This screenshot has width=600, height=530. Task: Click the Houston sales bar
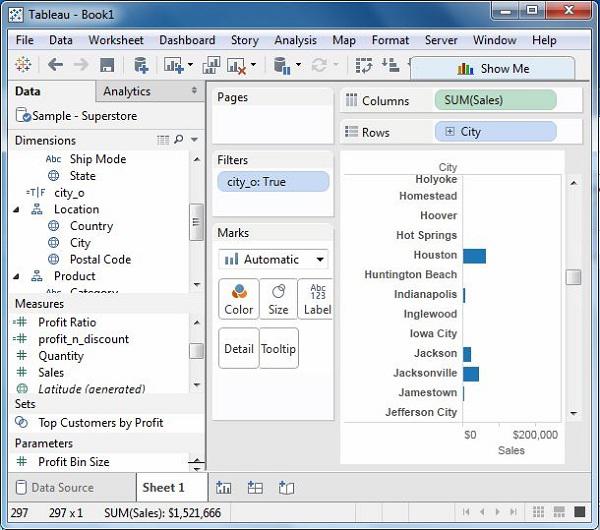474,256
